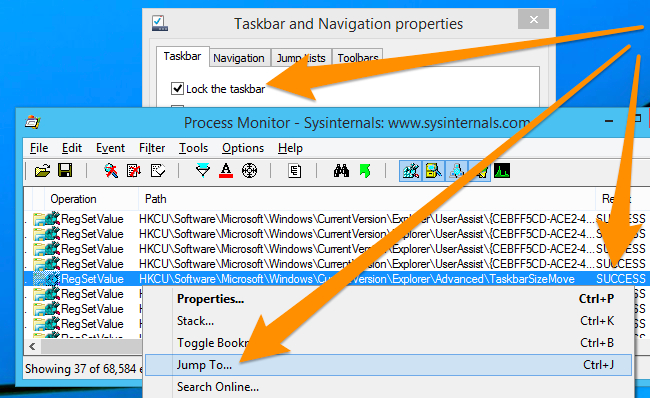Toggle Show File System Activity icon

434,171
